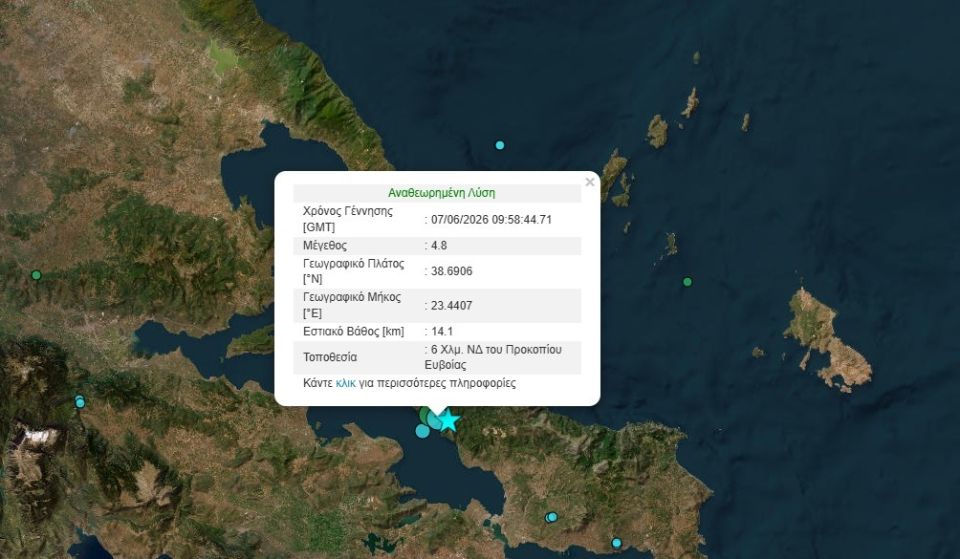Click the focal depth value 14.1
Screen dimensions: 960x559
[x=441, y=331]
